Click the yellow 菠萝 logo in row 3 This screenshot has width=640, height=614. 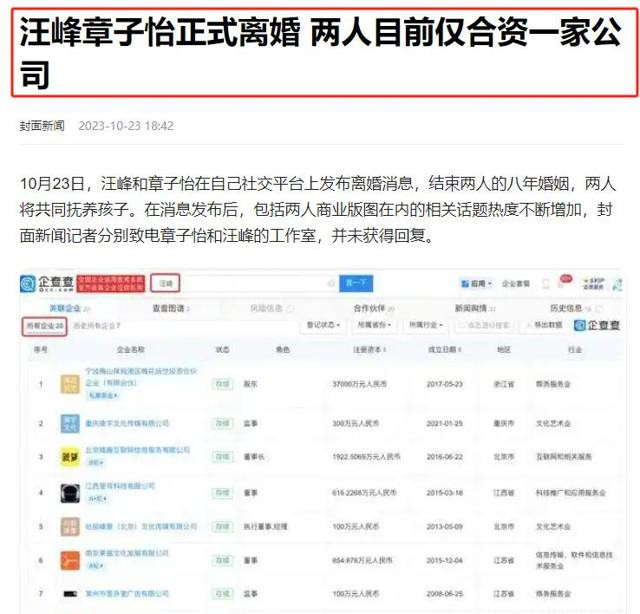coord(70,457)
